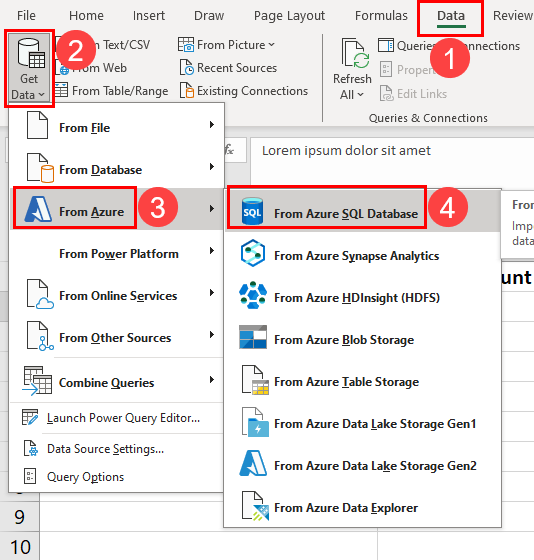
Task: Click the Azure Data Explorer icon
Action: point(255,506)
